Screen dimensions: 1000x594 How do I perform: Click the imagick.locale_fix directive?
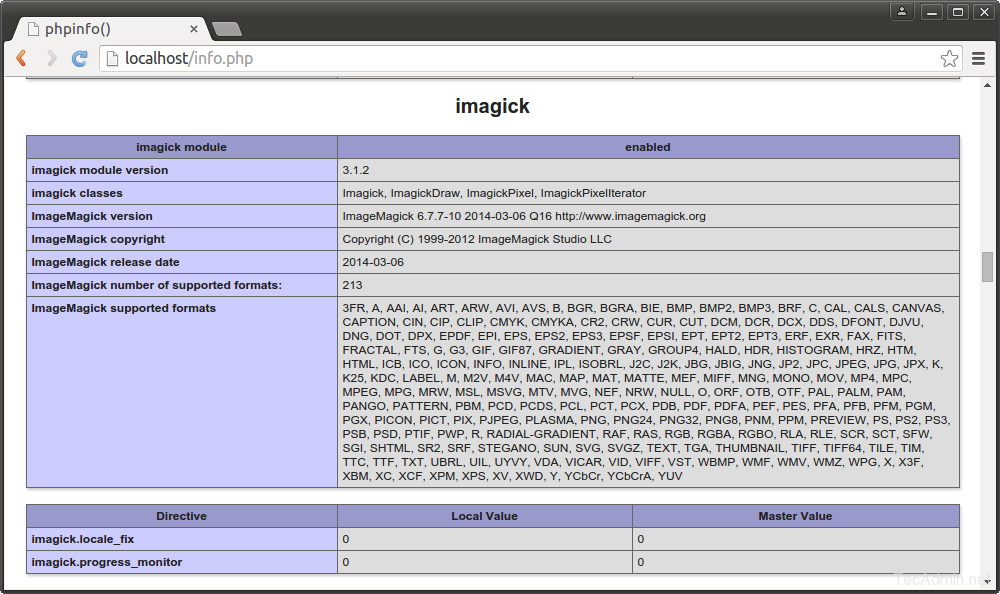(83, 539)
